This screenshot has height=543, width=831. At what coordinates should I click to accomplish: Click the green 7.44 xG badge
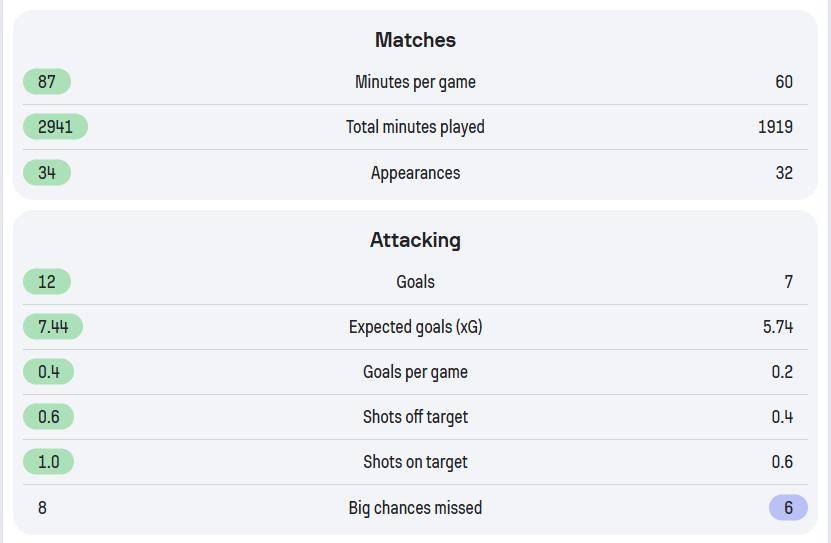coord(53,327)
